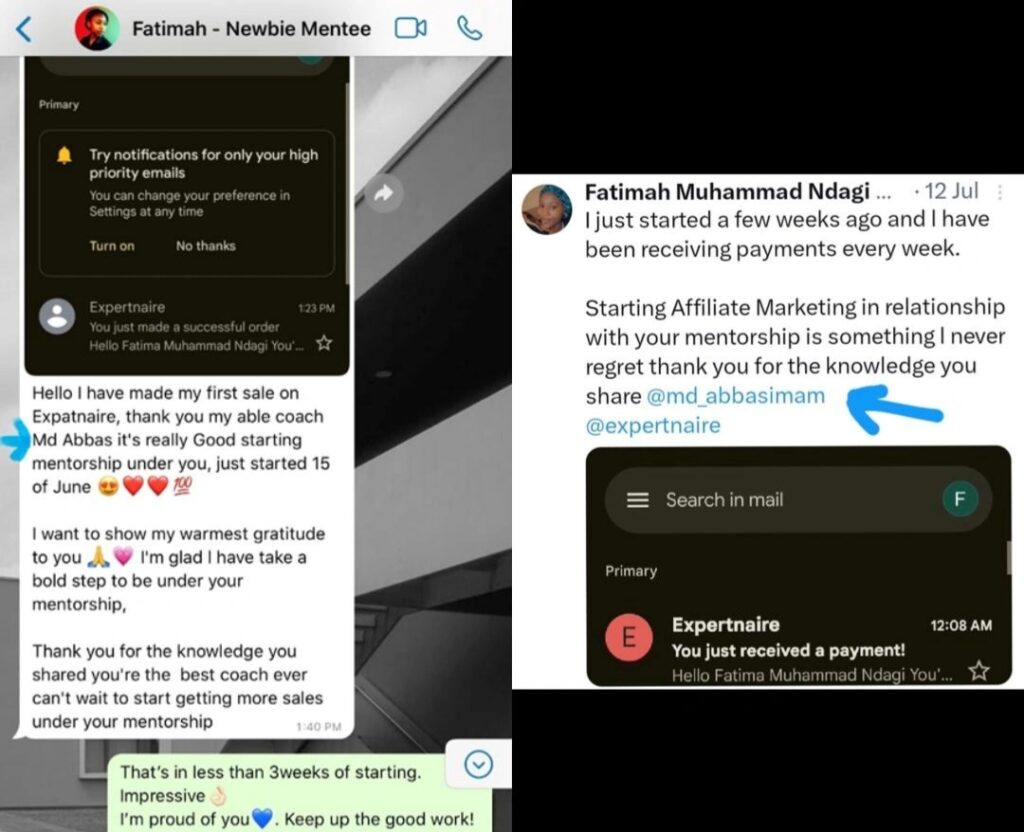Open the Gmail hamburger menu
This screenshot has height=832, width=1024.
coord(638,500)
